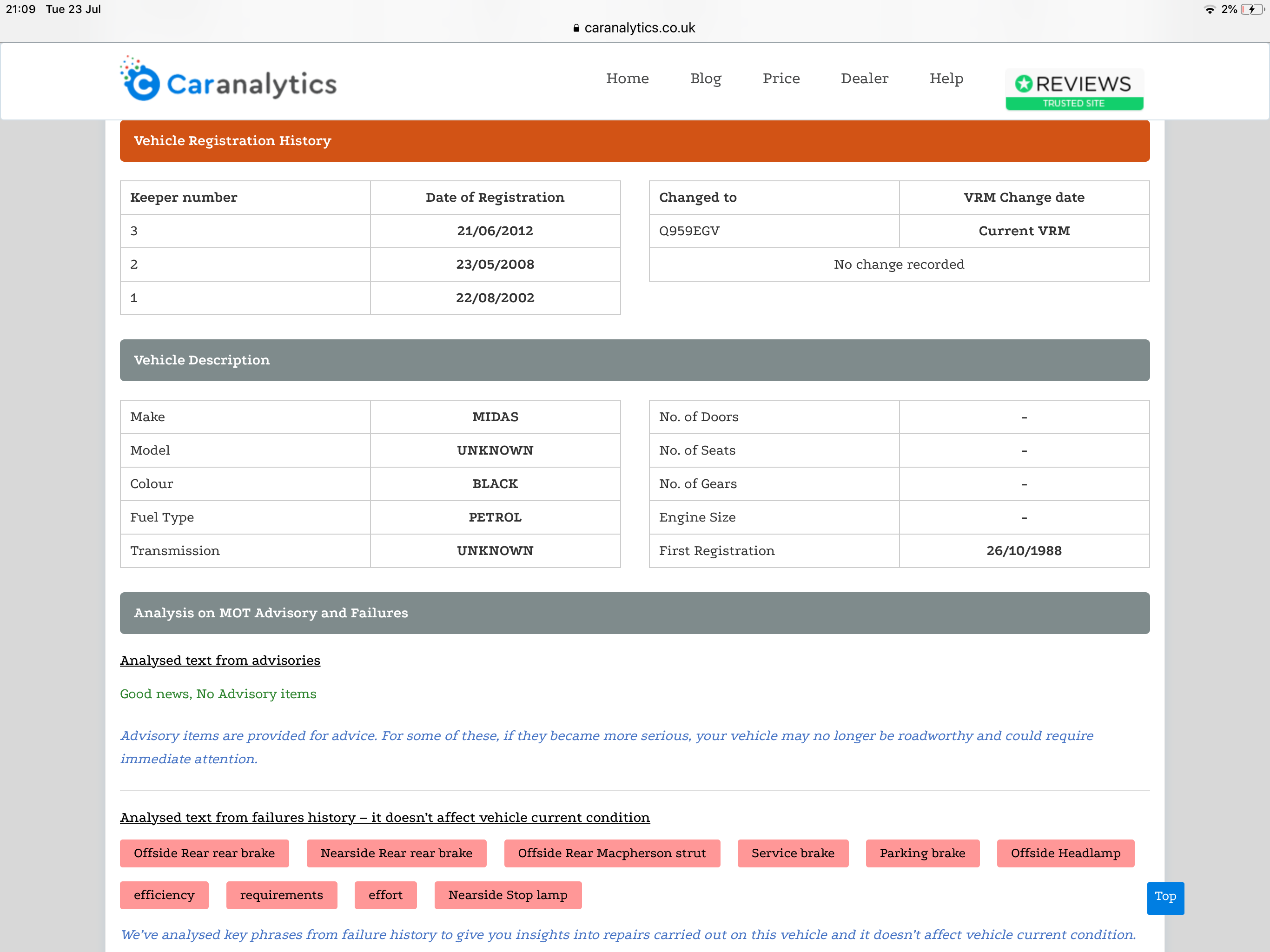
Task: Click the Offside Headlamp tag
Action: click(1065, 853)
